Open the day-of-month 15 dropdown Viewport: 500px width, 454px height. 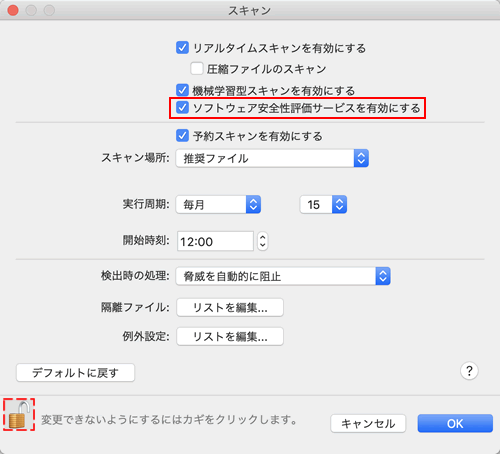(323, 204)
